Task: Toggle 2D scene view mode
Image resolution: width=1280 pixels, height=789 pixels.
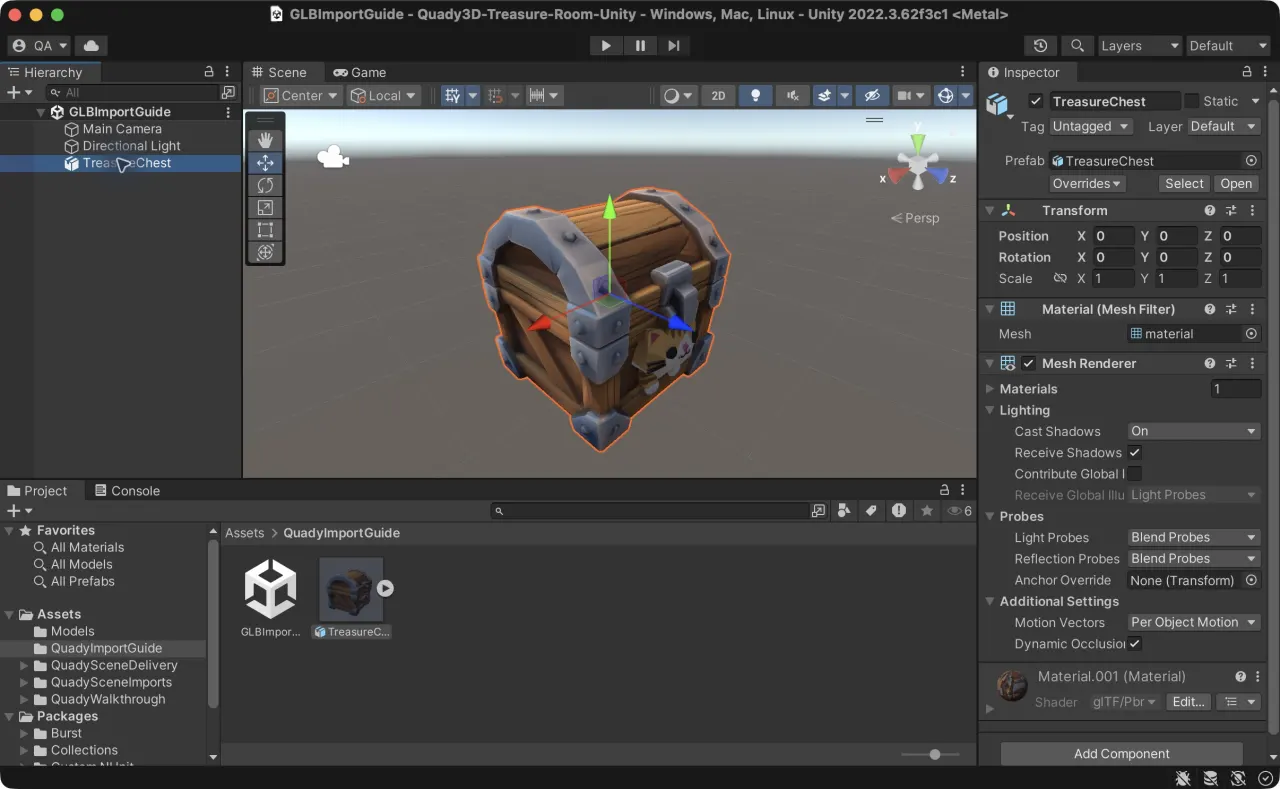Action: [718, 96]
